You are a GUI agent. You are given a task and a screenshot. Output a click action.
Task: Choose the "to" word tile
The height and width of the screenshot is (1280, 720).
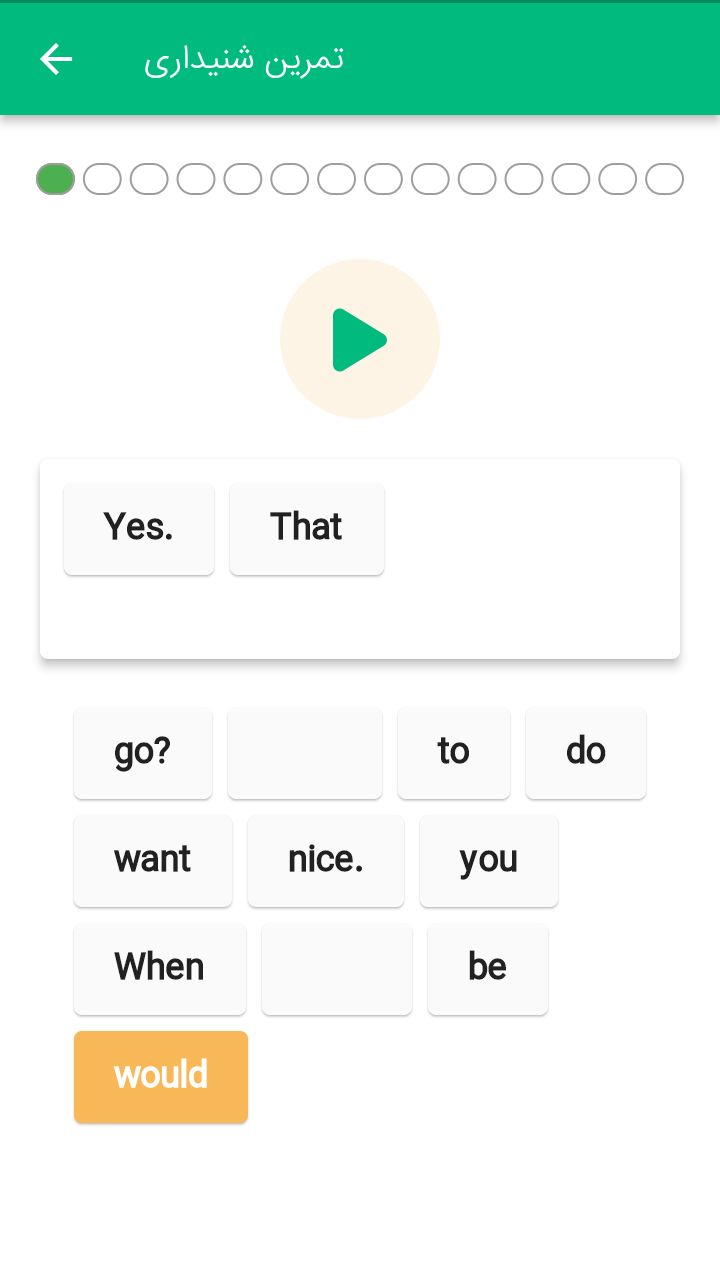(x=454, y=752)
